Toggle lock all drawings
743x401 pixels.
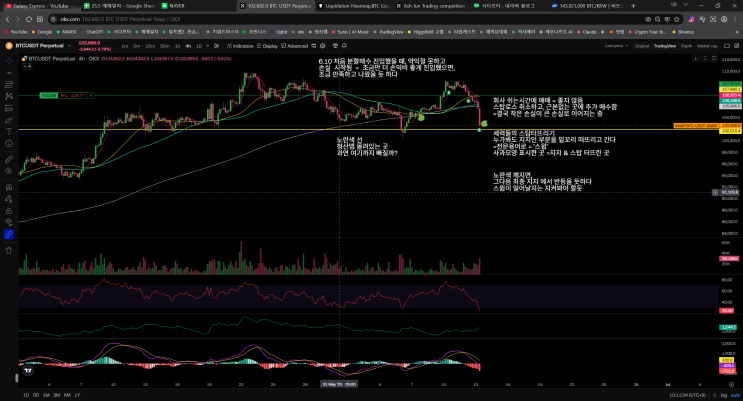click(x=9, y=211)
